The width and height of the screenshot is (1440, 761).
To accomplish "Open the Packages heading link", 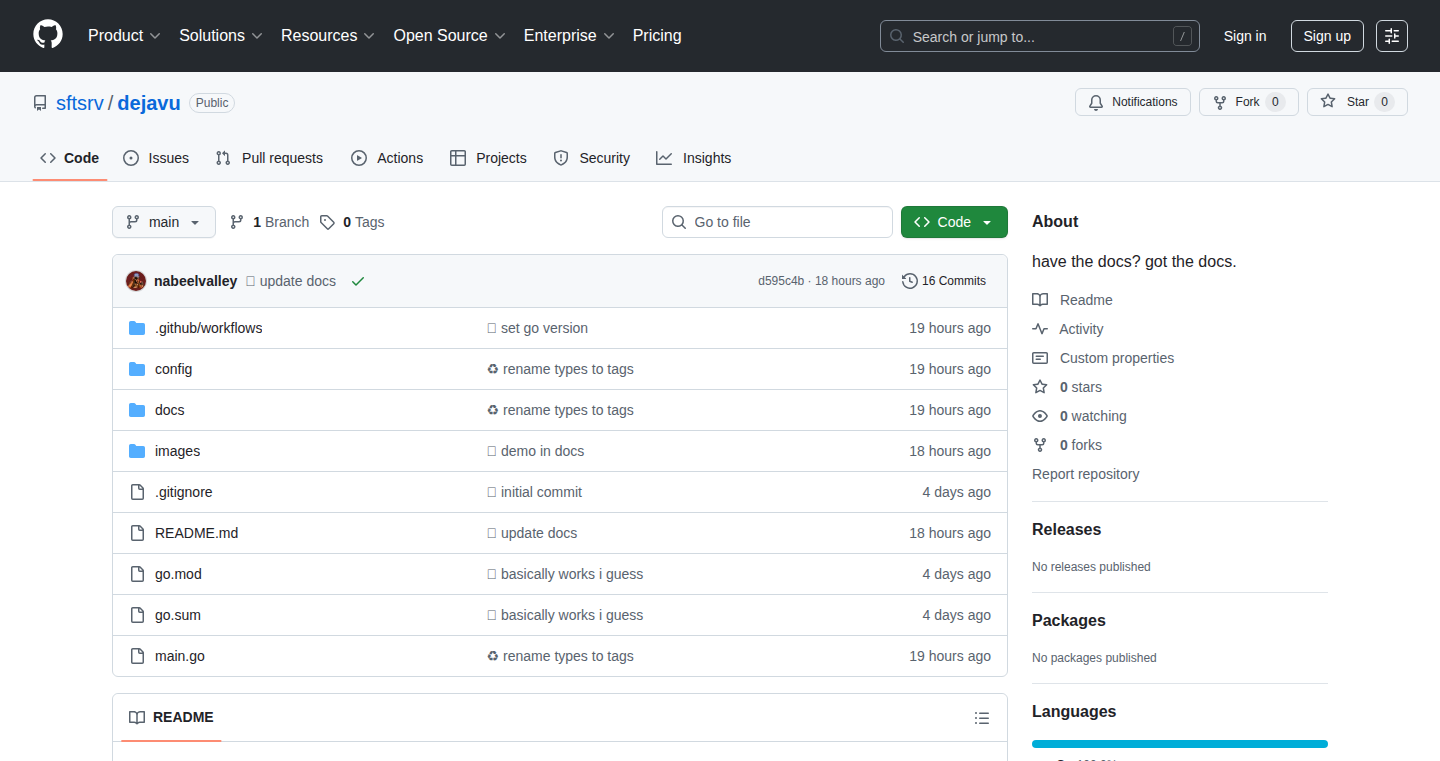I will 1069,620.
